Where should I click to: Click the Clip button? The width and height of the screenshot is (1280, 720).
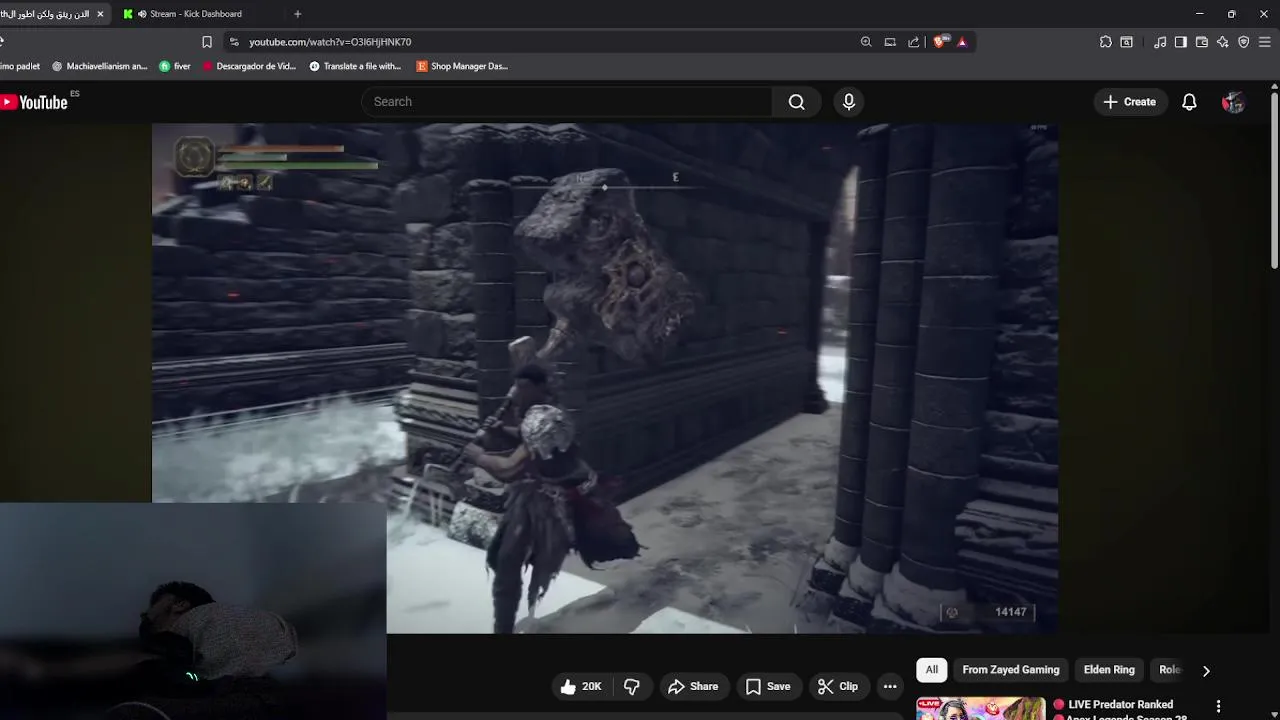click(838, 686)
